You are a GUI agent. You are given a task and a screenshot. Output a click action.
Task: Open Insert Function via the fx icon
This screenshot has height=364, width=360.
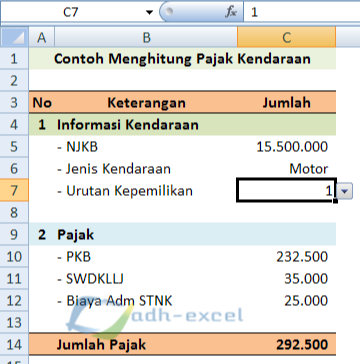tap(230, 12)
